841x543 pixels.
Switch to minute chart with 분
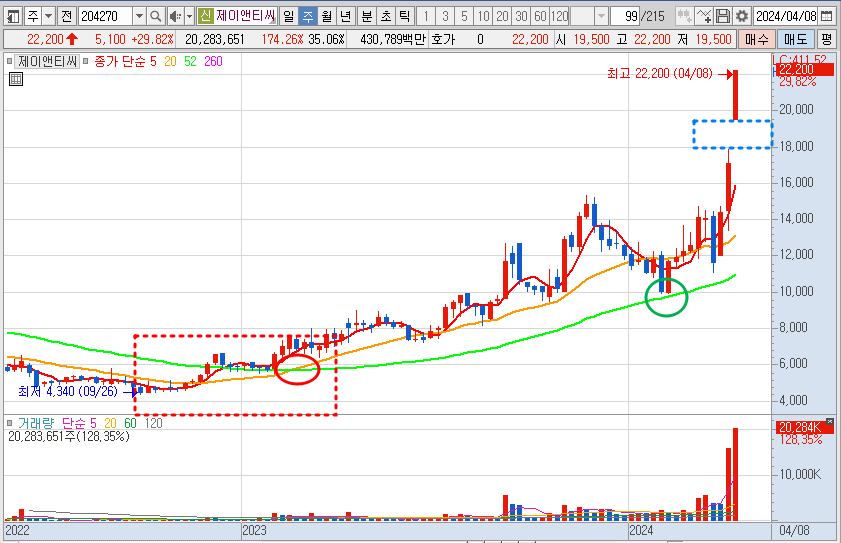pyautogui.click(x=367, y=16)
